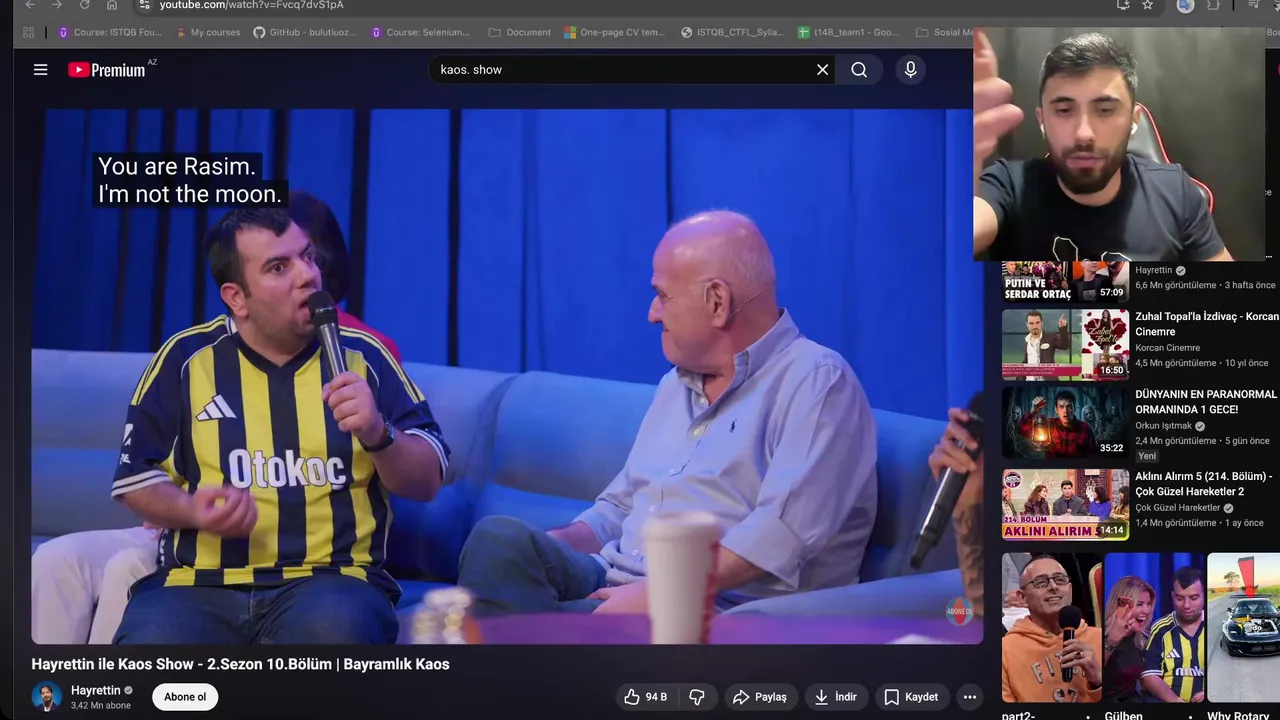Click the channel watermark in video corner

[x=959, y=611]
